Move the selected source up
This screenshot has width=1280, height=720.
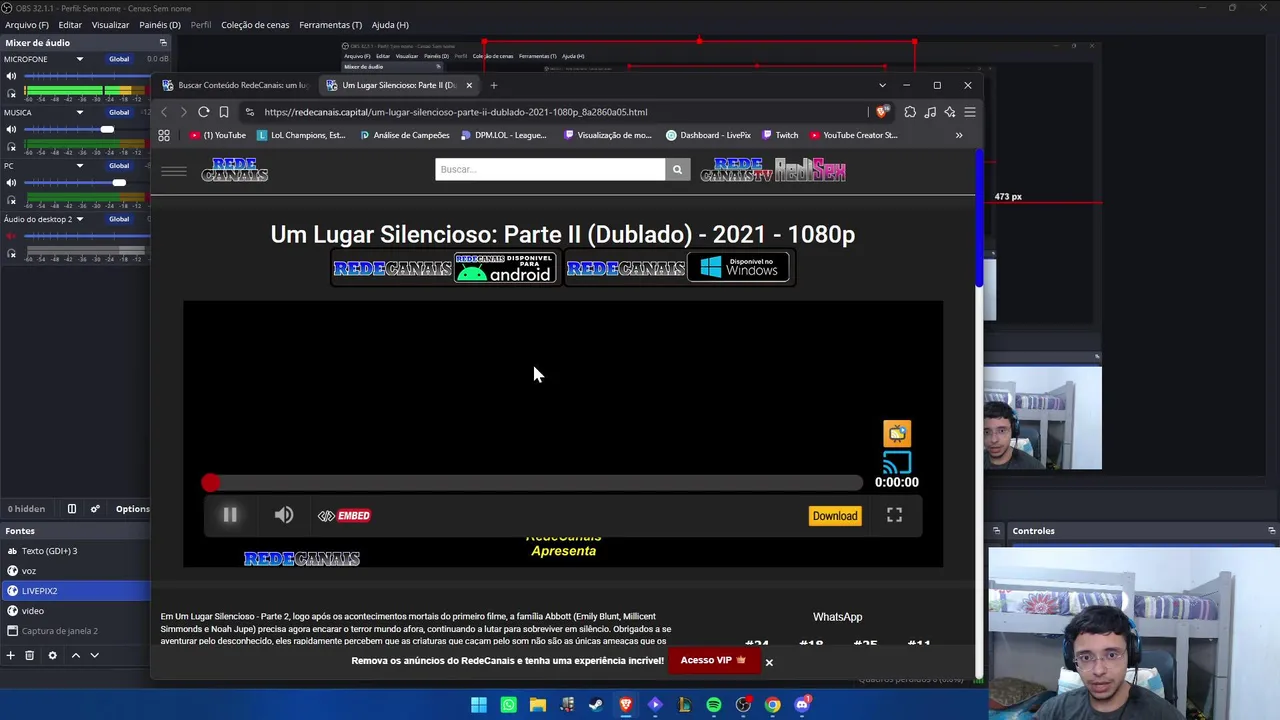coord(75,655)
